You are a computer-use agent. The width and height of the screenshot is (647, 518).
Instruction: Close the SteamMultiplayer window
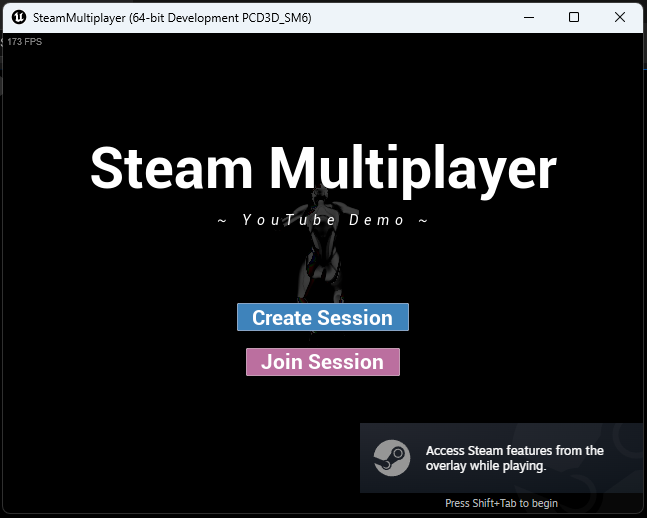(620, 17)
